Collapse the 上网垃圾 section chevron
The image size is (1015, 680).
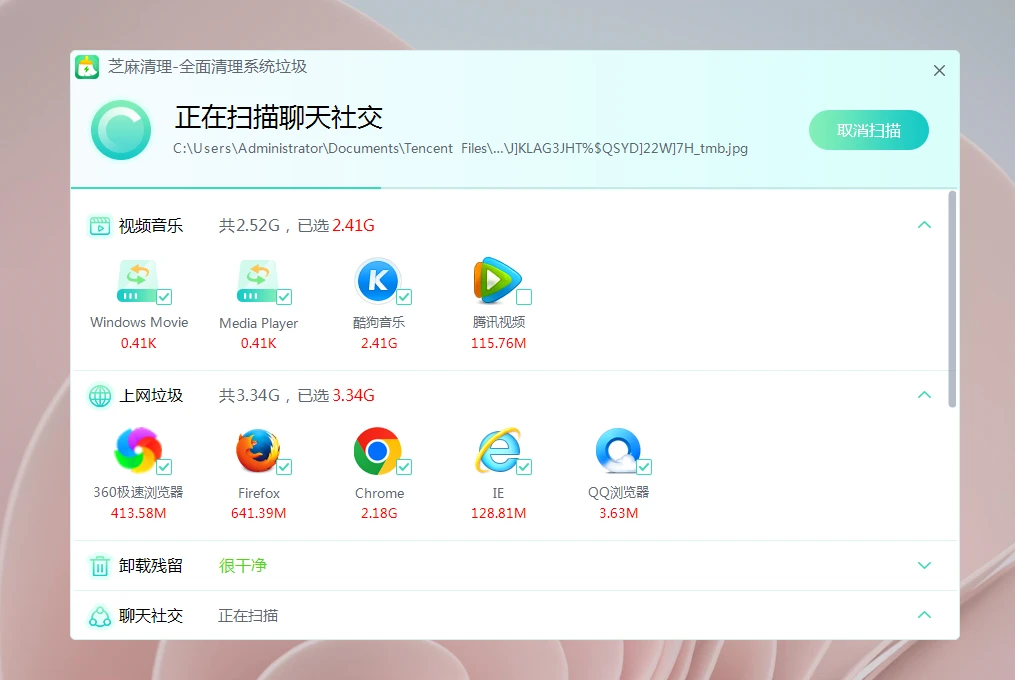[924, 395]
